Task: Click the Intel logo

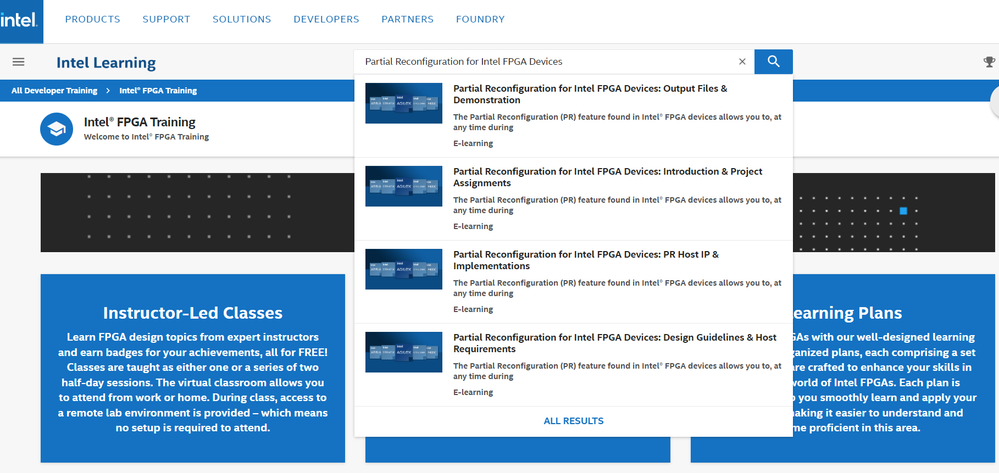Action: pos(21,21)
